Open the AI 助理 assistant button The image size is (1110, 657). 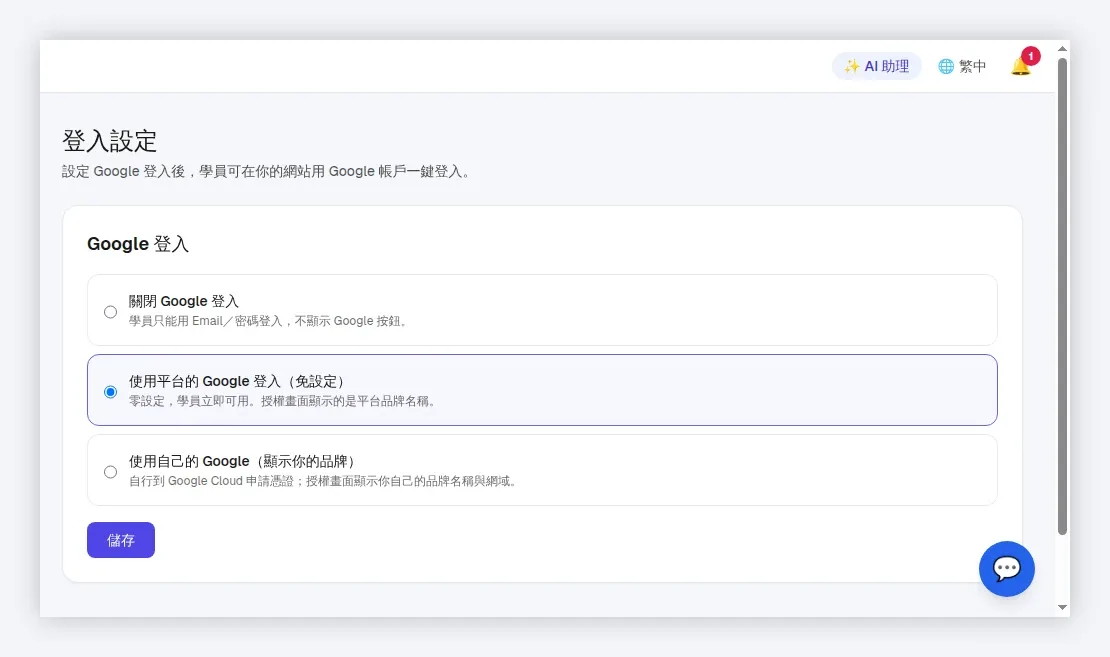[876, 66]
